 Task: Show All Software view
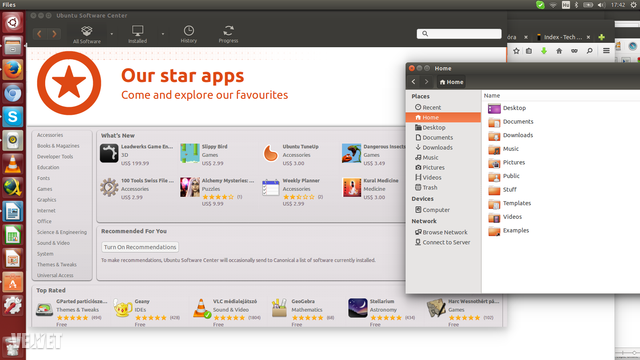pyautogui.click(x=87, y=34)
